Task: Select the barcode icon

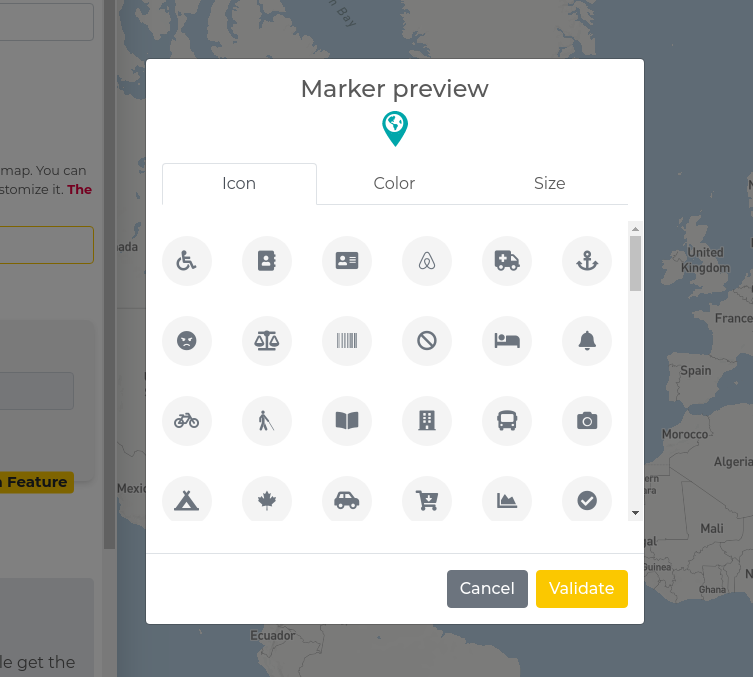Action: [347, 341]
